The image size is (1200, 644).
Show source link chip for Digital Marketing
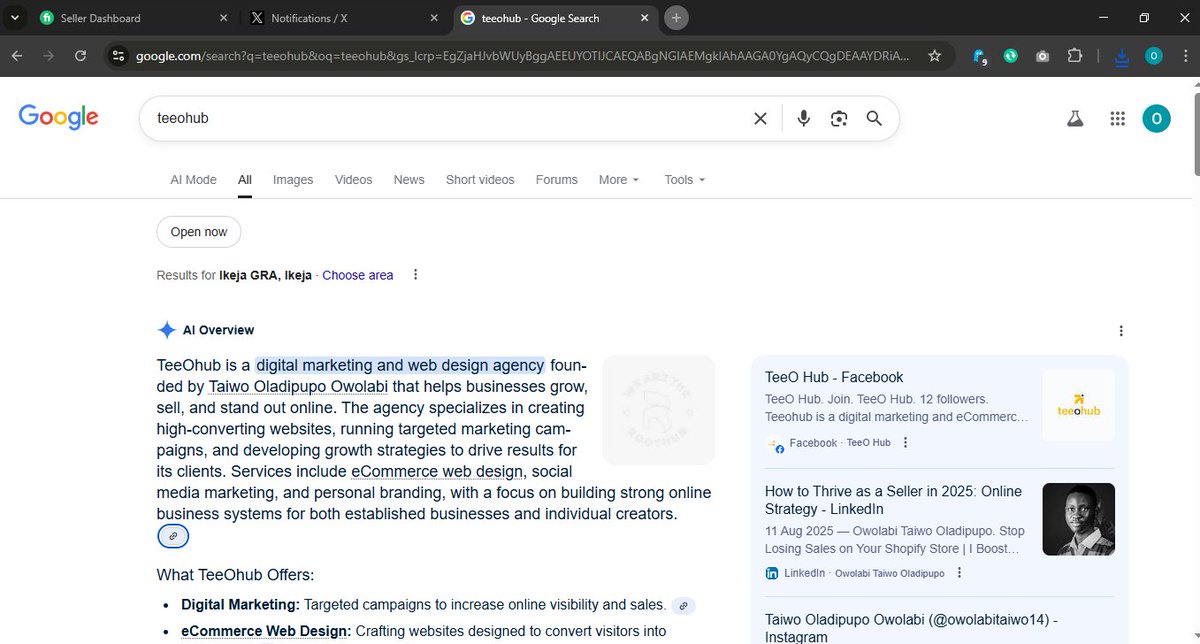[x=683, y=605]
